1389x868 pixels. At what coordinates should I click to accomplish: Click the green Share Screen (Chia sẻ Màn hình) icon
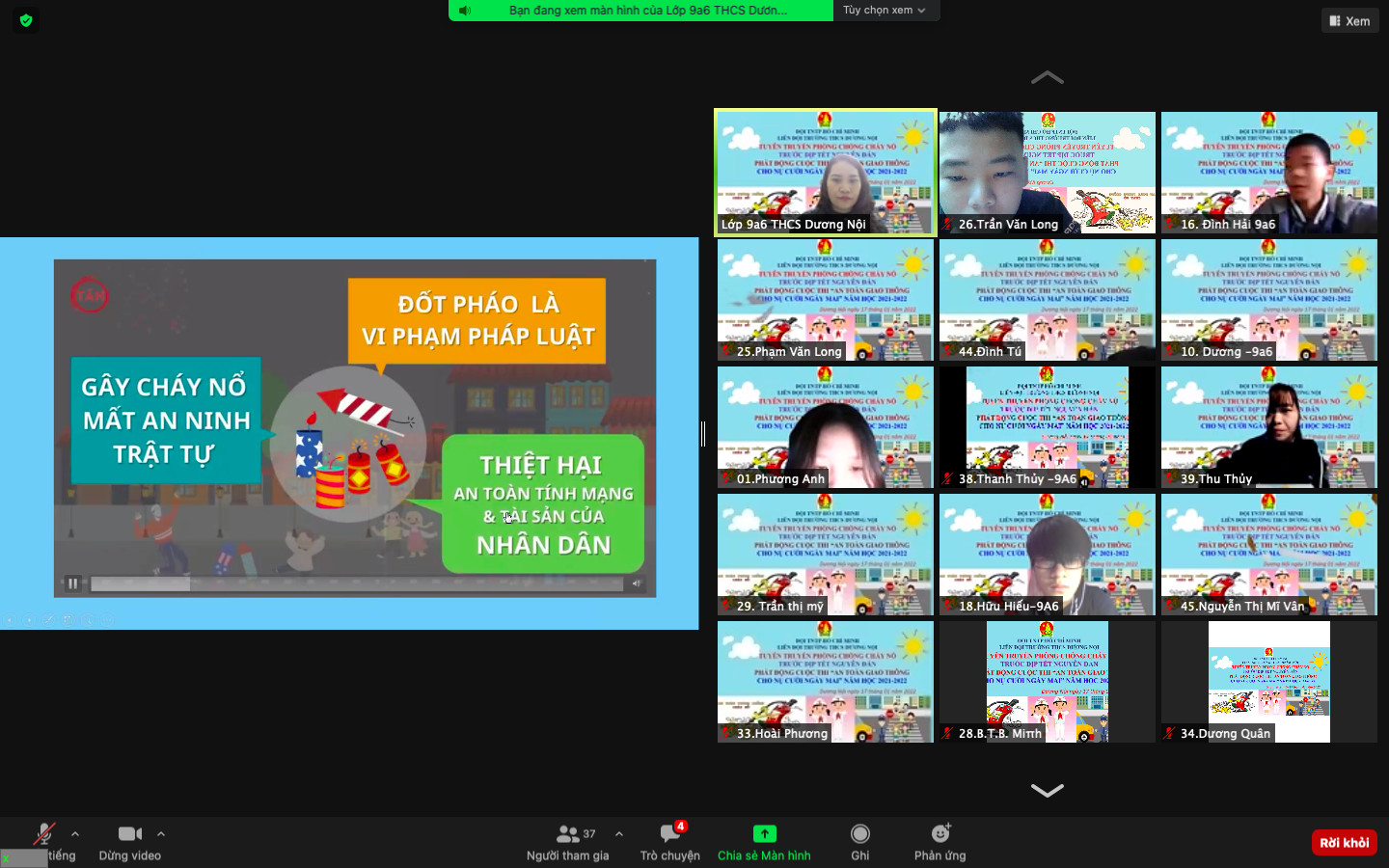[764, 834]
